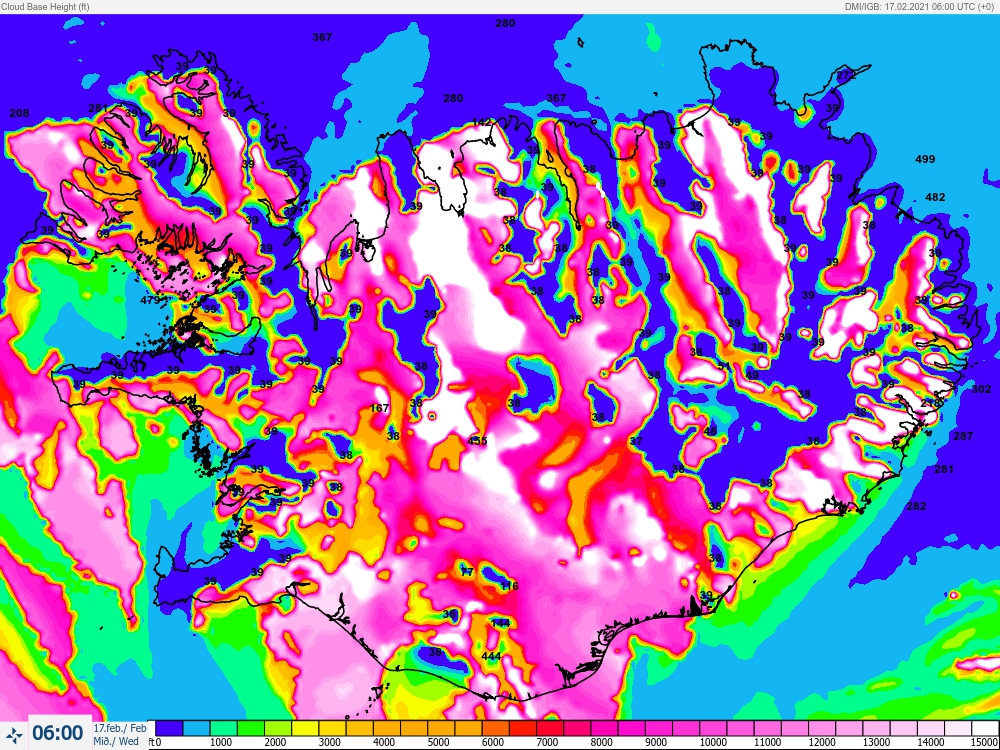Pick the white 15000 ft legend swatch
This screenshot has width=1000, height=750.
984,728
